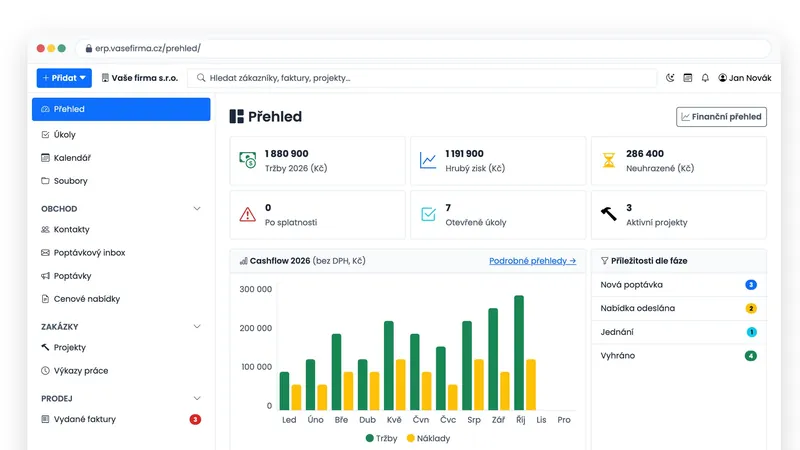Click the Otevřené úkoly checkbox icon

pos(428,214)
